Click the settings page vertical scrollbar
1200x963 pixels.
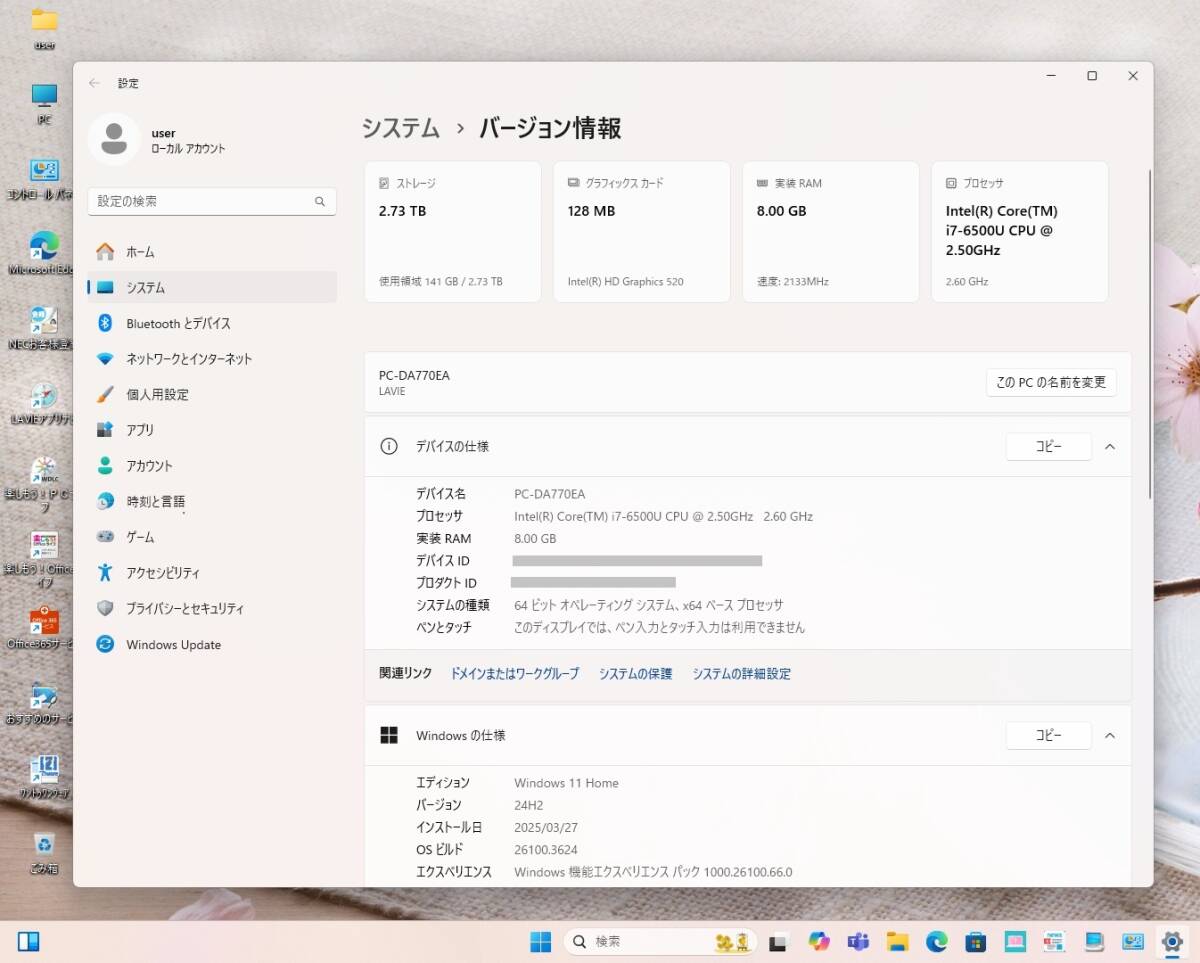coord(1151,335)
